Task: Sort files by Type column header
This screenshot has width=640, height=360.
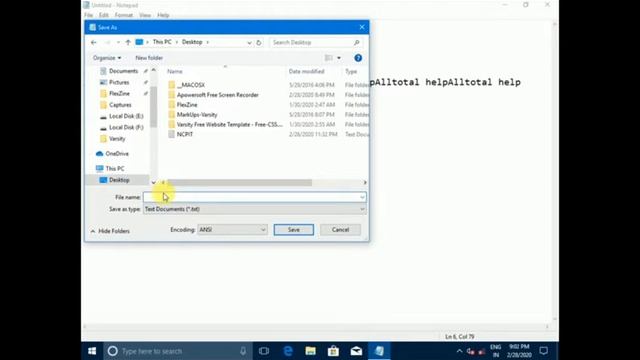Action: (351, 71)
